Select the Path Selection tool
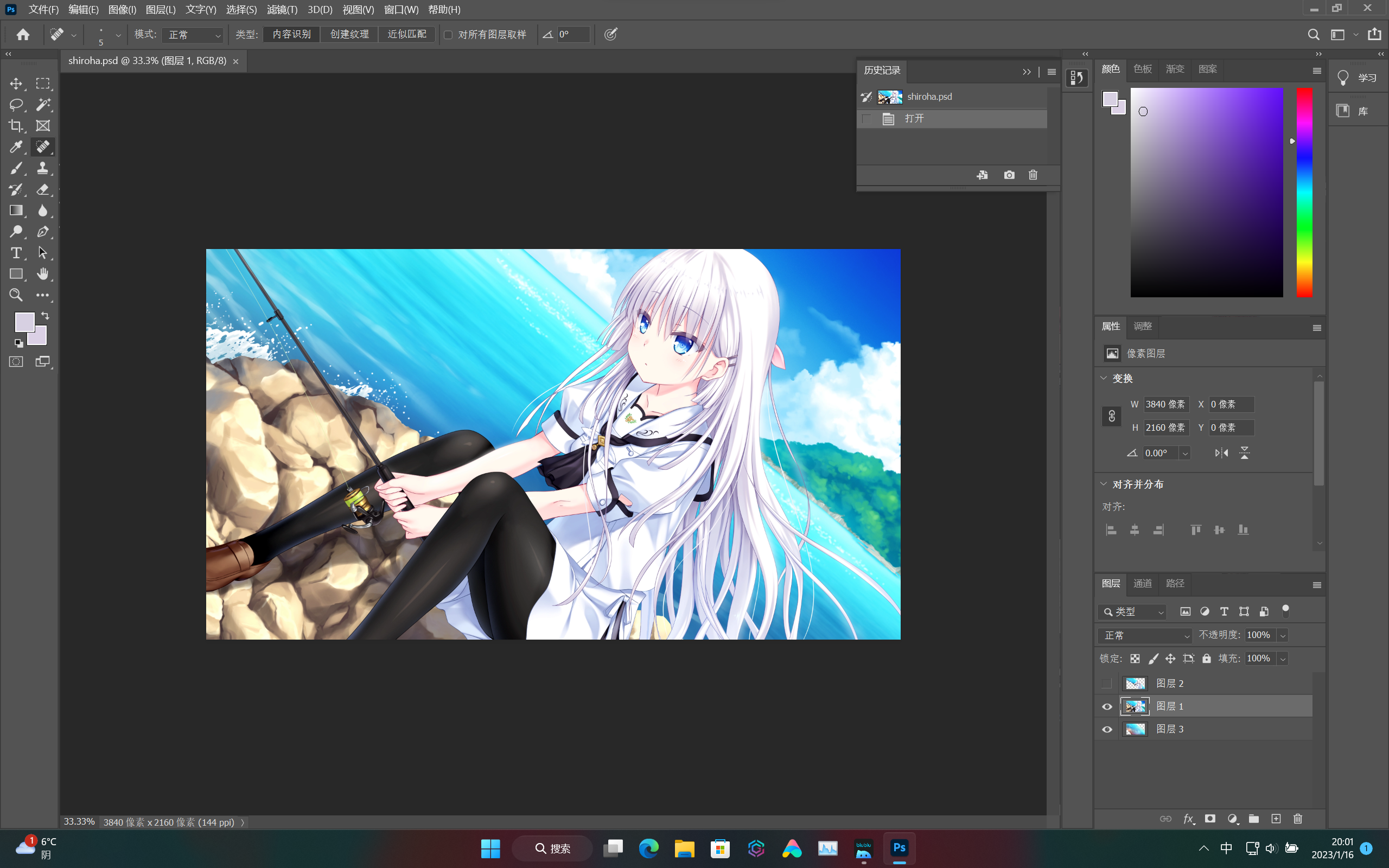1389x868 pixels. pyautogui.click(x=43, y=253)
